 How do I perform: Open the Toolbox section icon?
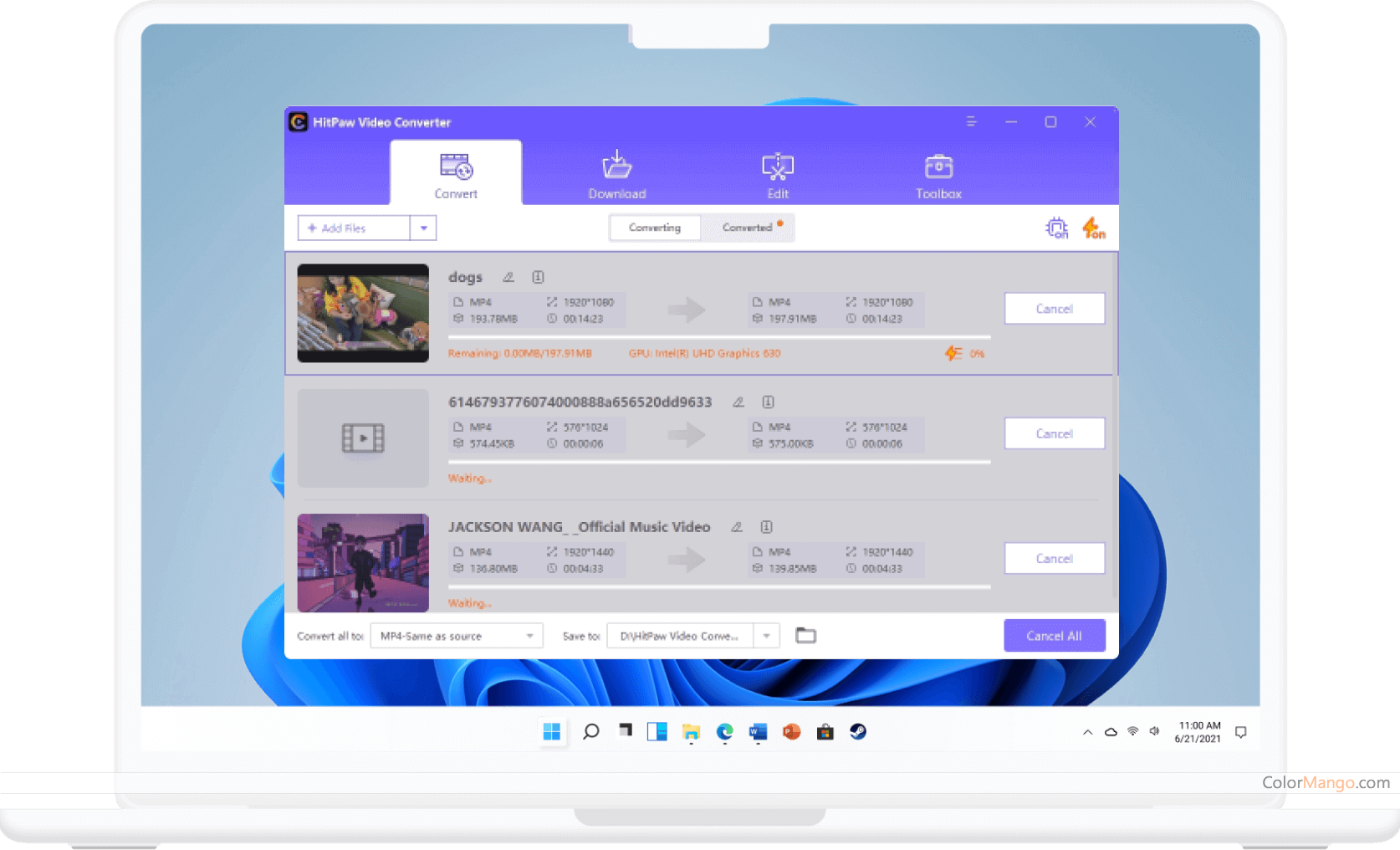(938, 172)
